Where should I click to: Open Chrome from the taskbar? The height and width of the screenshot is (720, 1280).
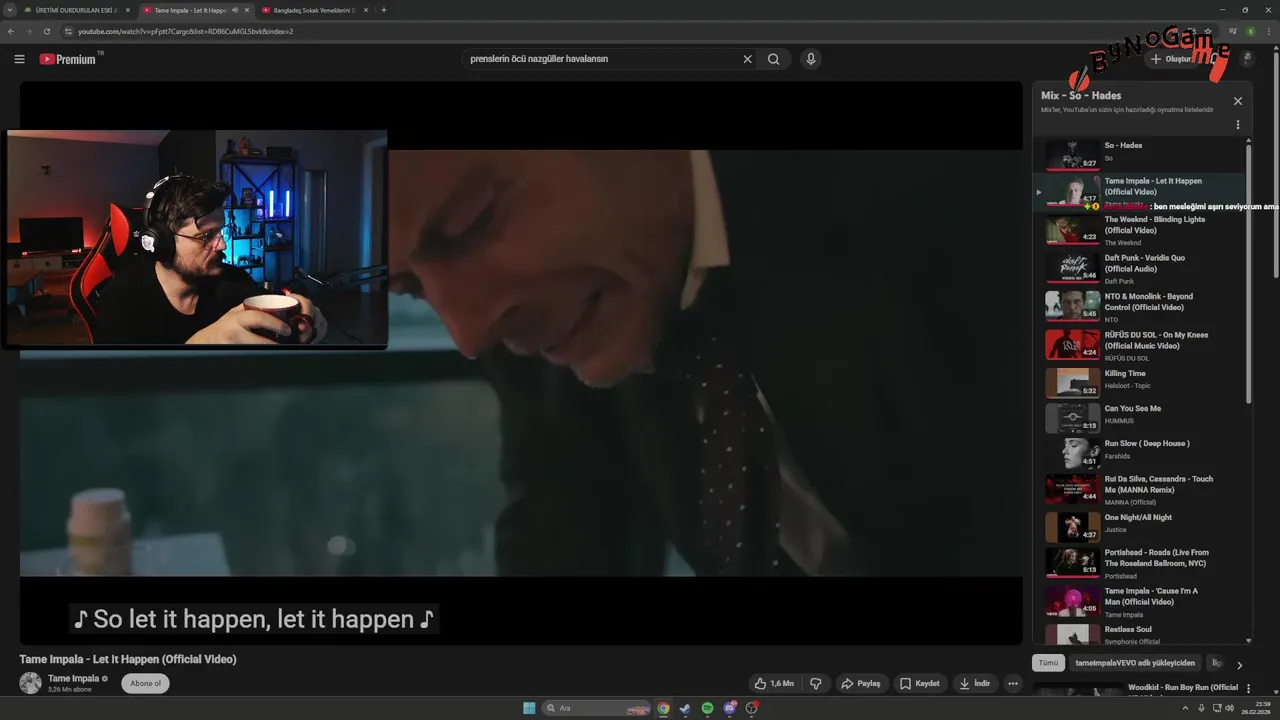[x=663, y=708]
